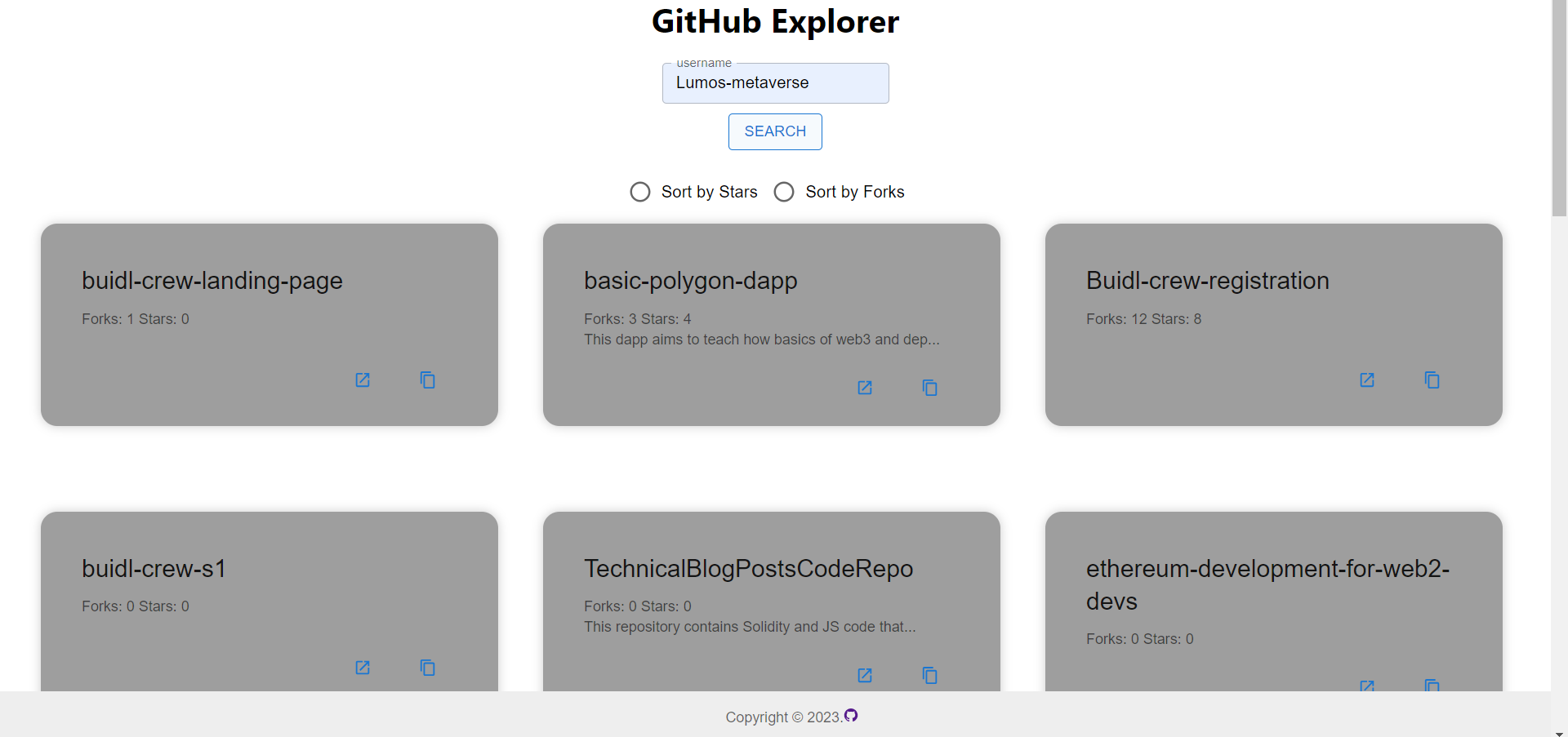Open Buidl-crew-registration external link icon

tap(1367, 380)
